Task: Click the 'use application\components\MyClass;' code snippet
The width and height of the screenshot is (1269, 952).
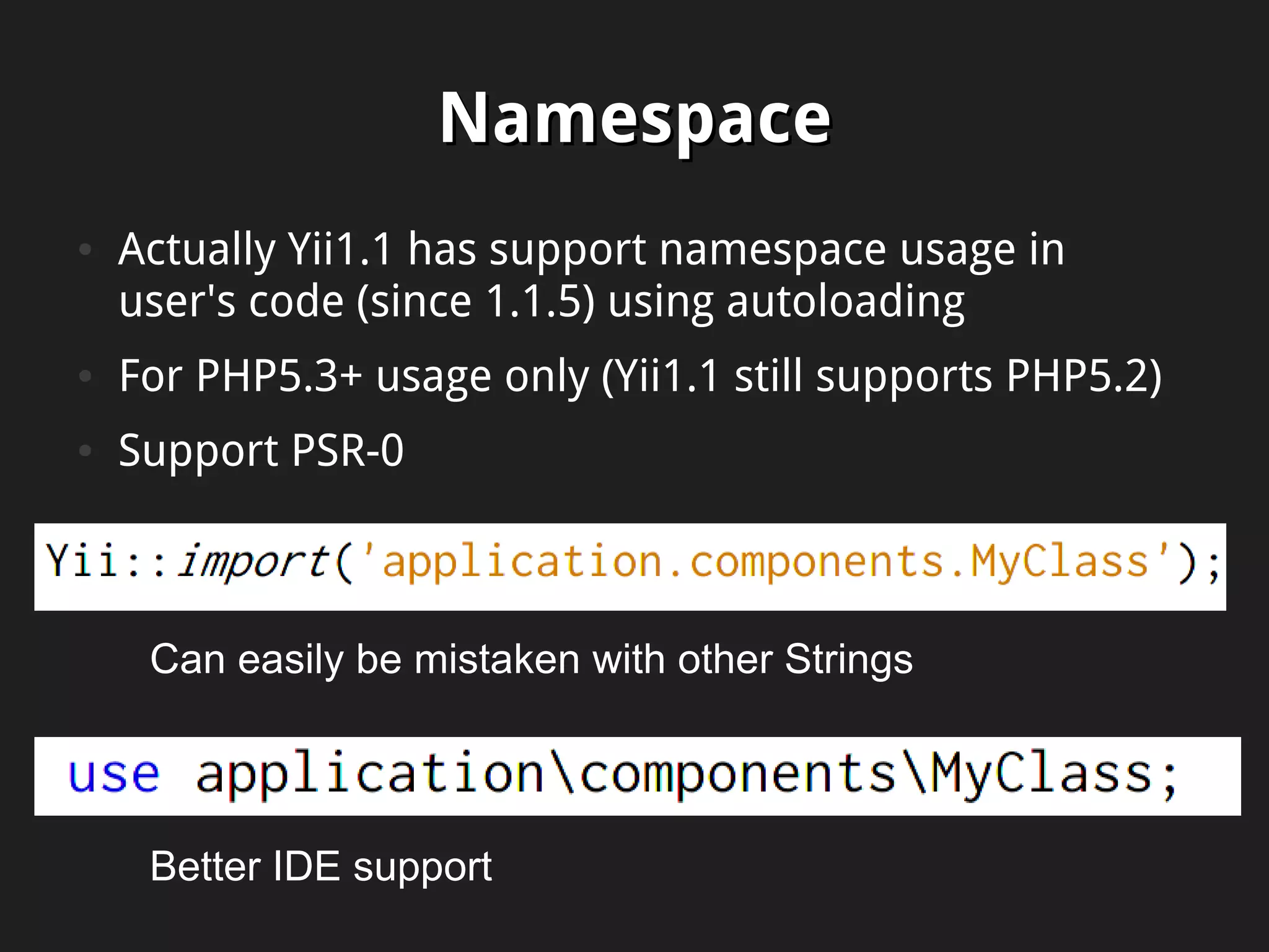Action: point(638,776)
